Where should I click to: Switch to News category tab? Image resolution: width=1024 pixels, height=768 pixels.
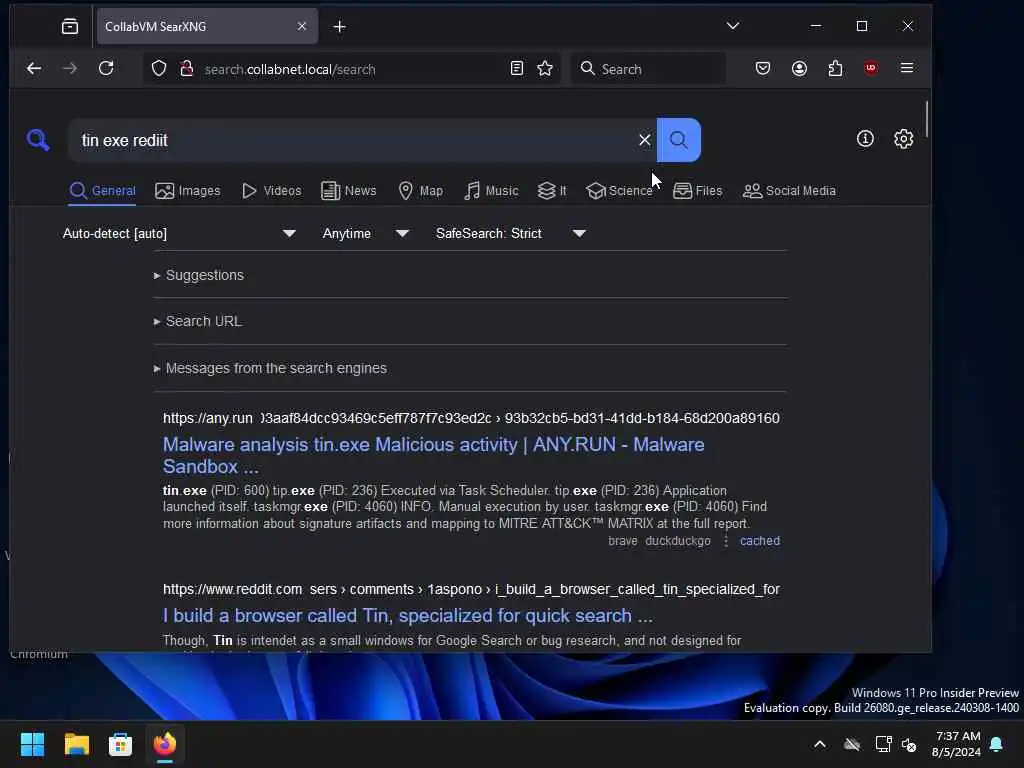(349, 191)
